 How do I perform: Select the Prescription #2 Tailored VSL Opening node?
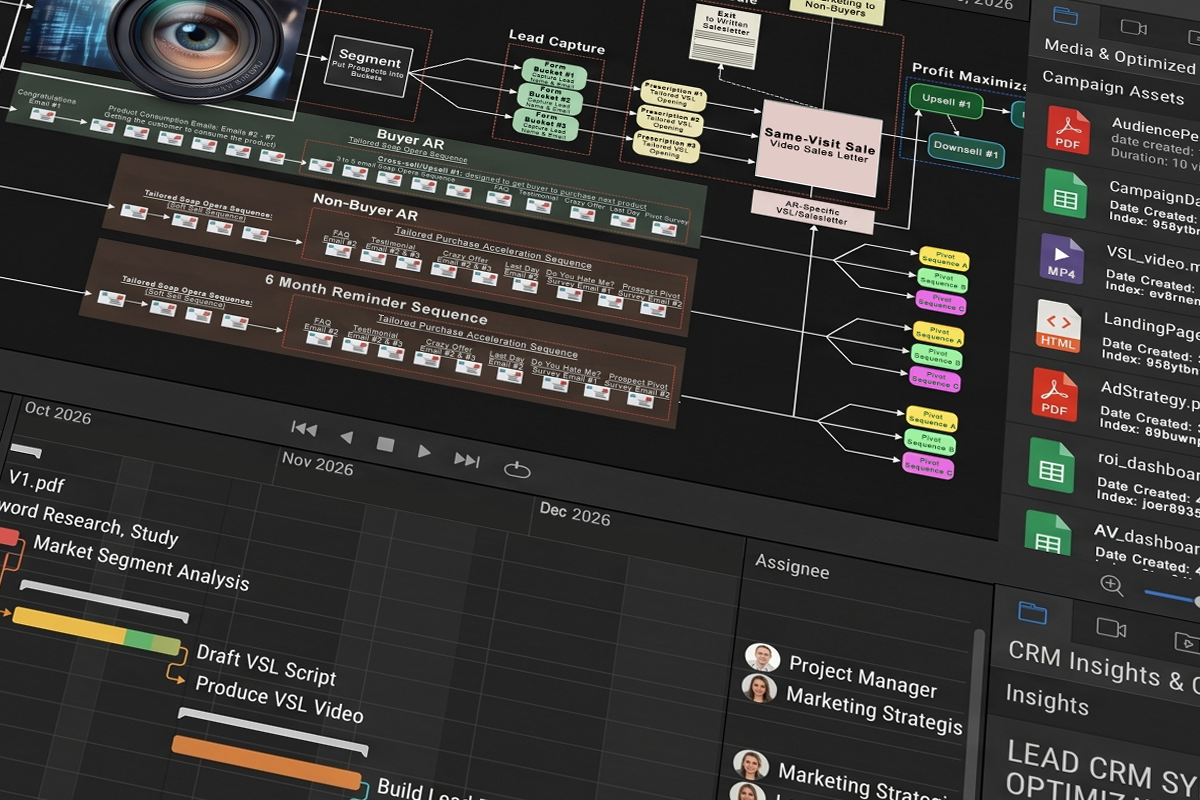click(668, 121)
